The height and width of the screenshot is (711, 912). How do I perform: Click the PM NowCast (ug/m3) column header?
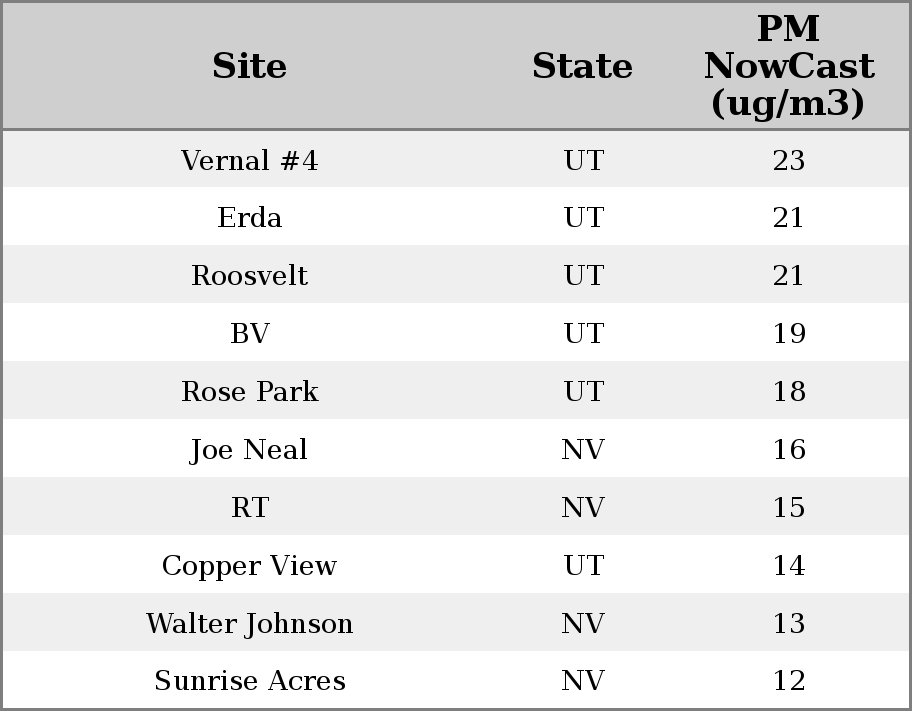(x=788, y=66)
